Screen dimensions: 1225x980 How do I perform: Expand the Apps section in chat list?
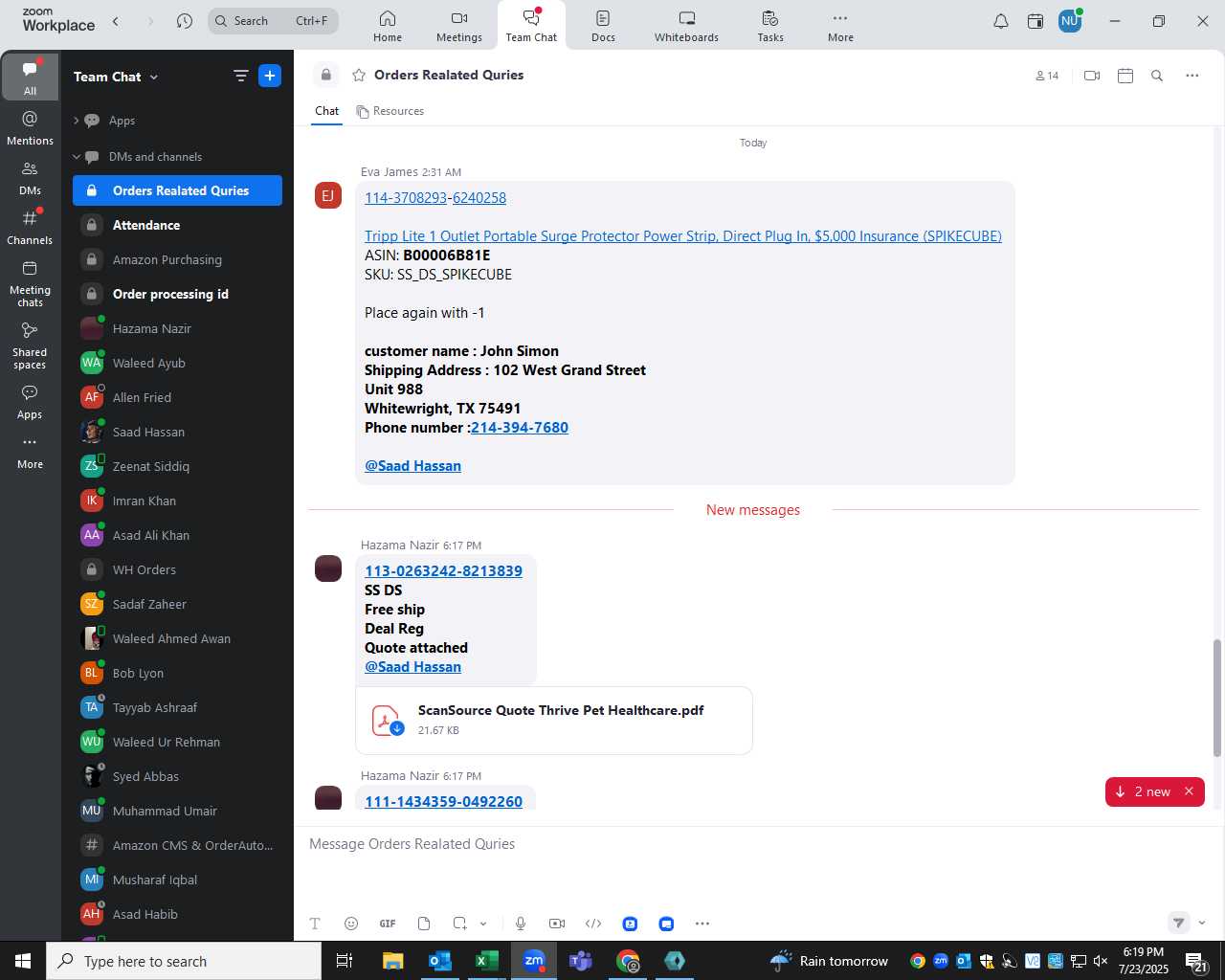tap(77, 121)
